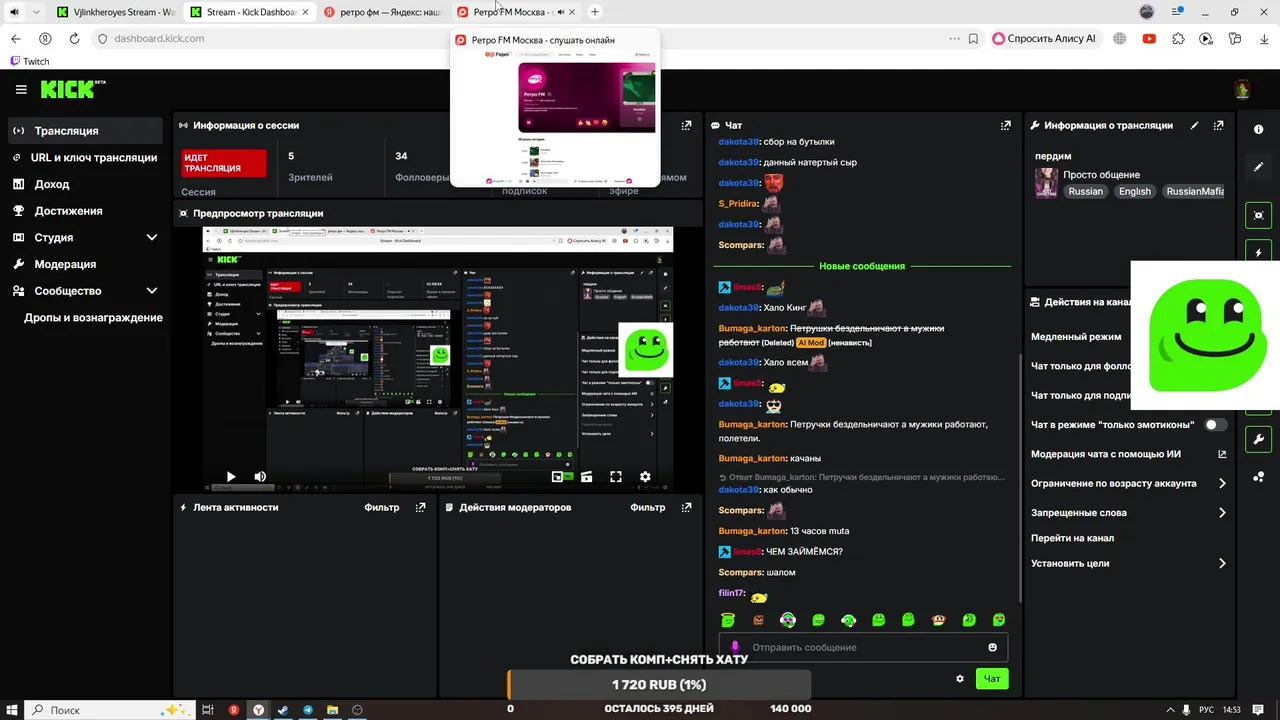
Task: Open the Kick hamburger menu
Action: pos(21,90)
